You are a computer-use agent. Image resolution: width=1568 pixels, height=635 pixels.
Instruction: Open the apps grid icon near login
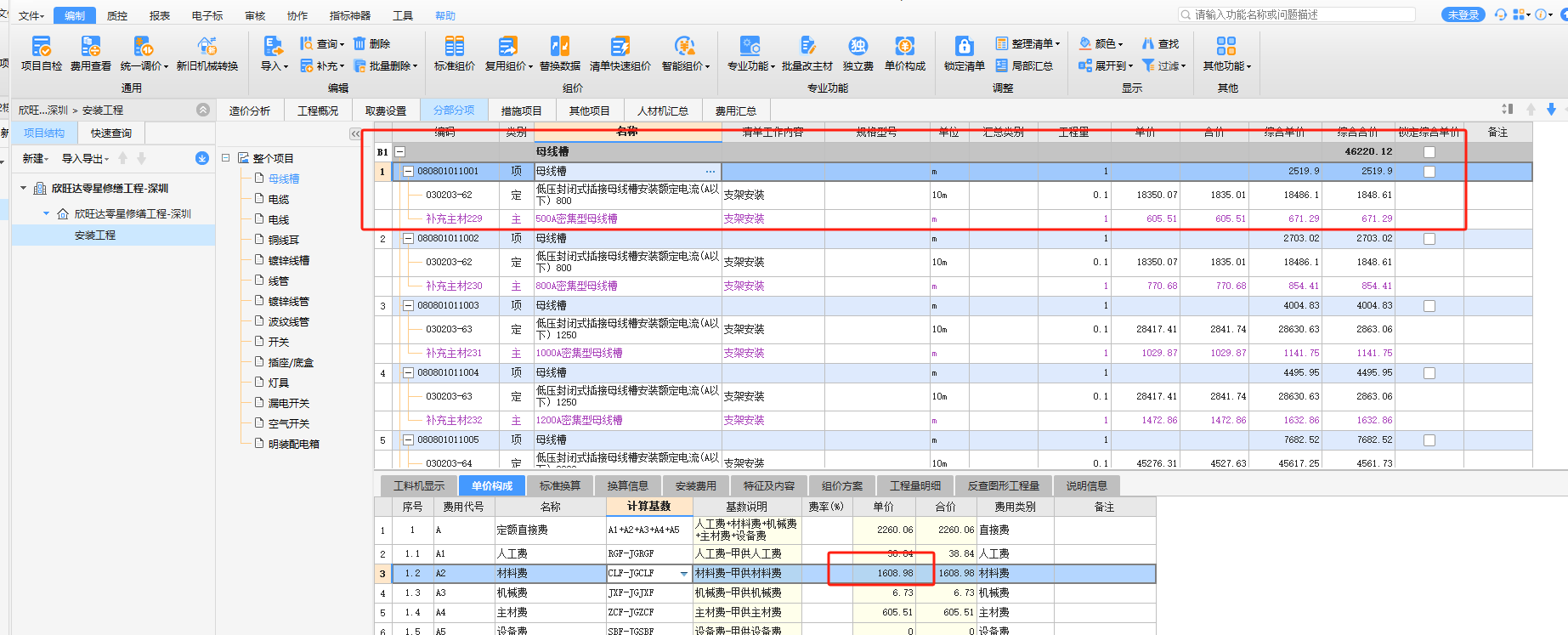click(x=1520, y=14)
